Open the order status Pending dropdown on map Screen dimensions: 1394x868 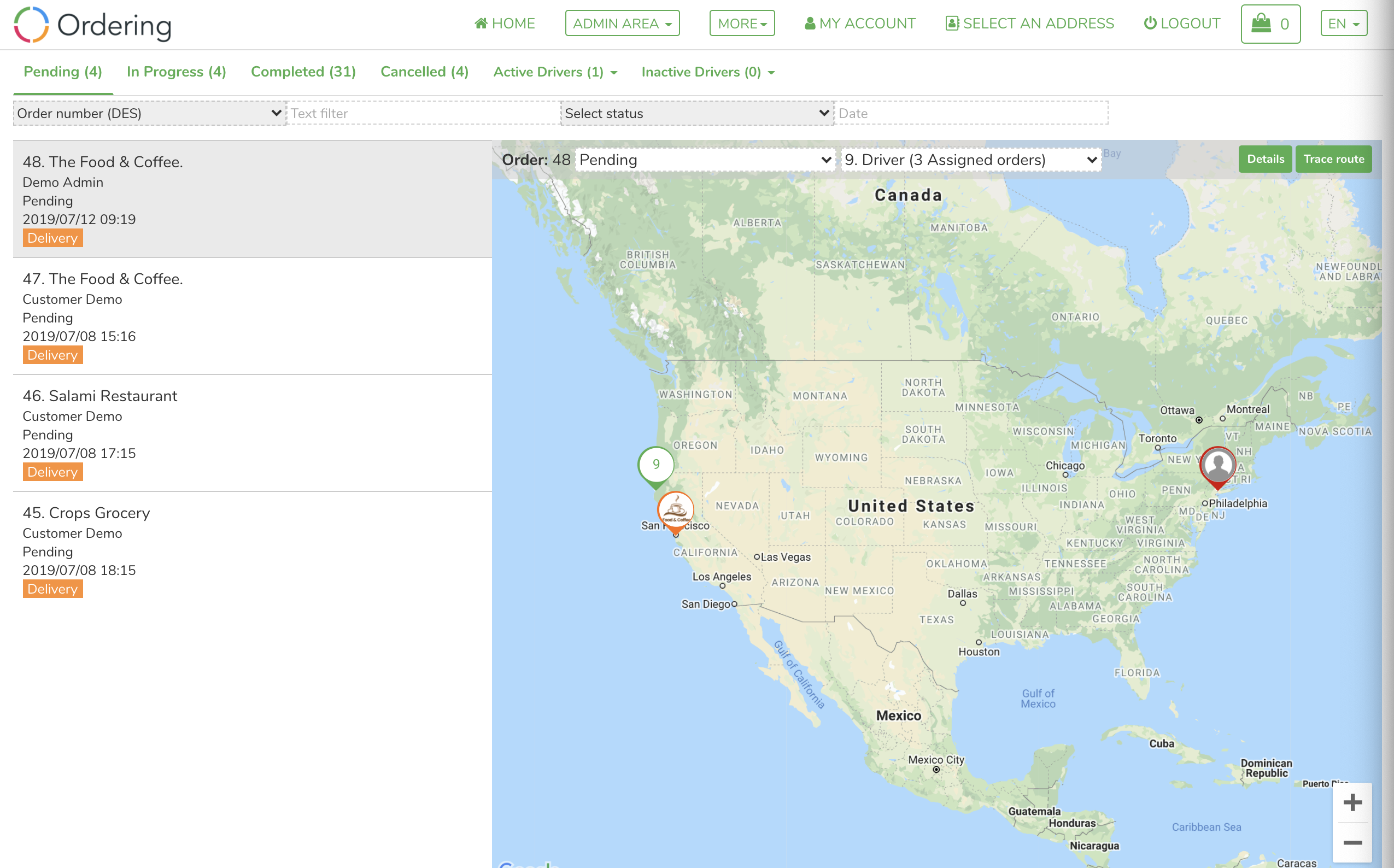(706, 160)
